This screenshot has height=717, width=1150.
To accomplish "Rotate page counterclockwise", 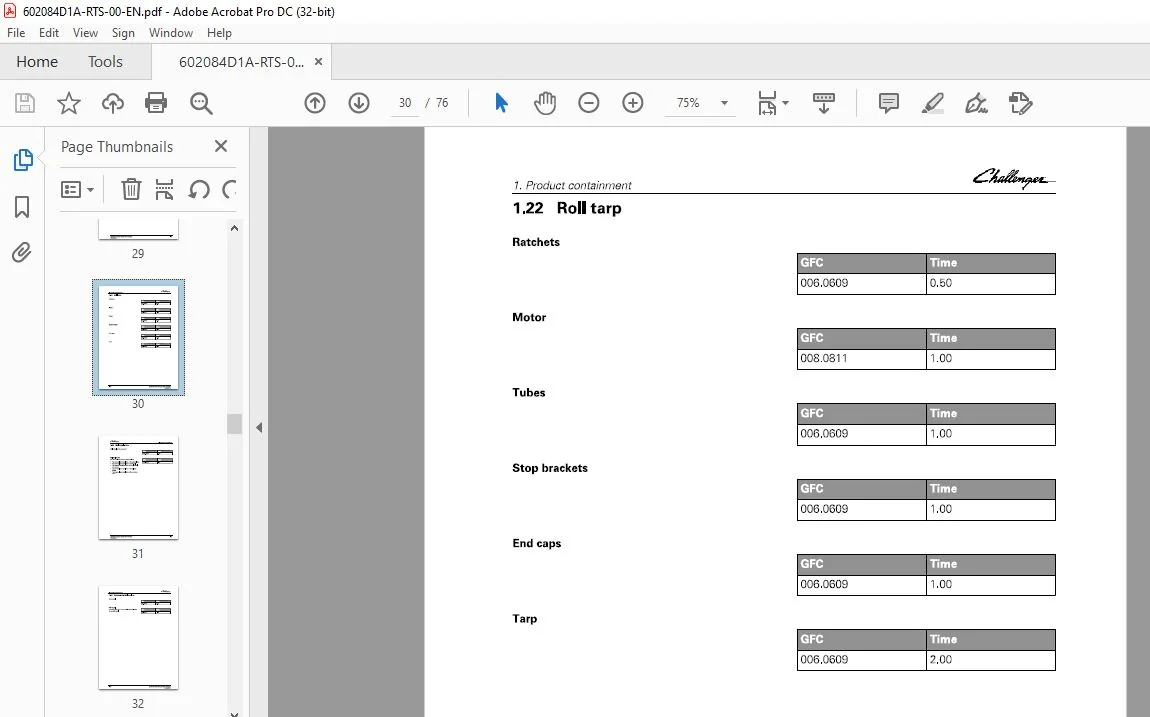I will 199,190.
